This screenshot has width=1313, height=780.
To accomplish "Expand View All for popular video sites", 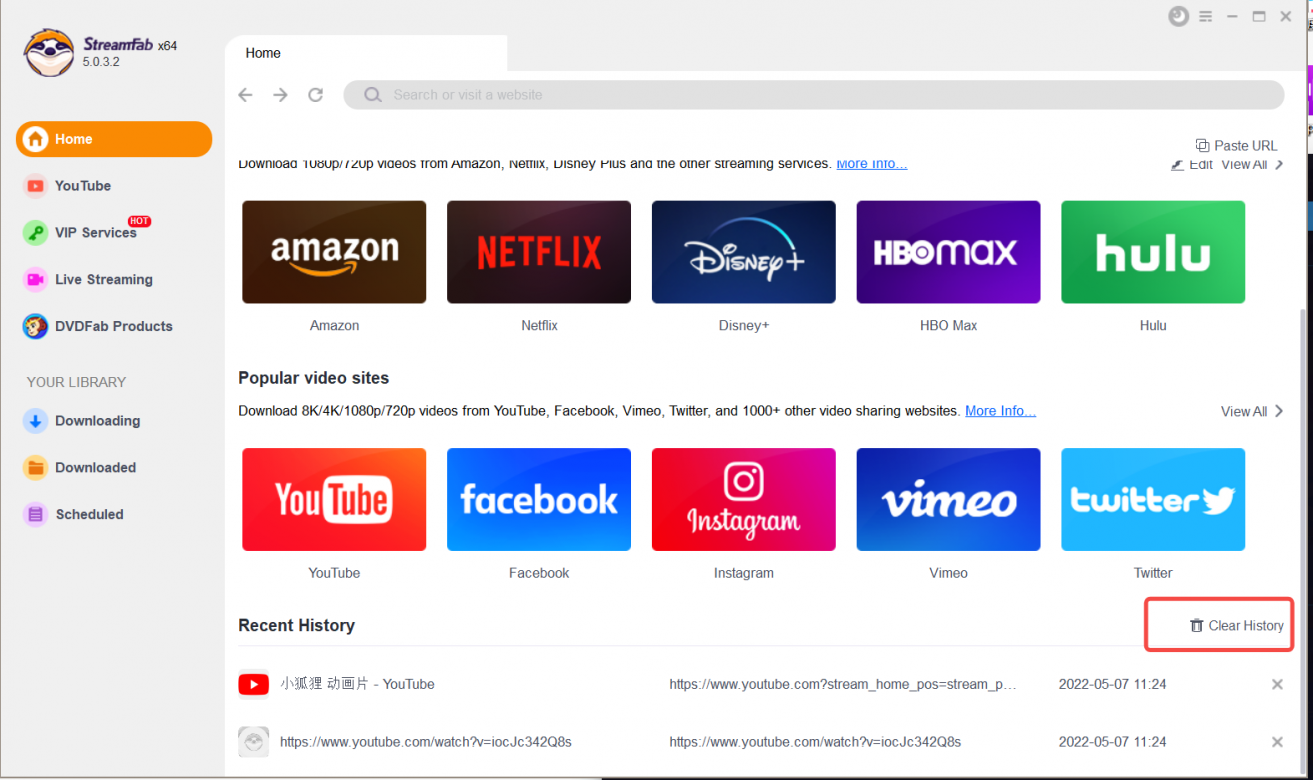I will [1252, 412].
